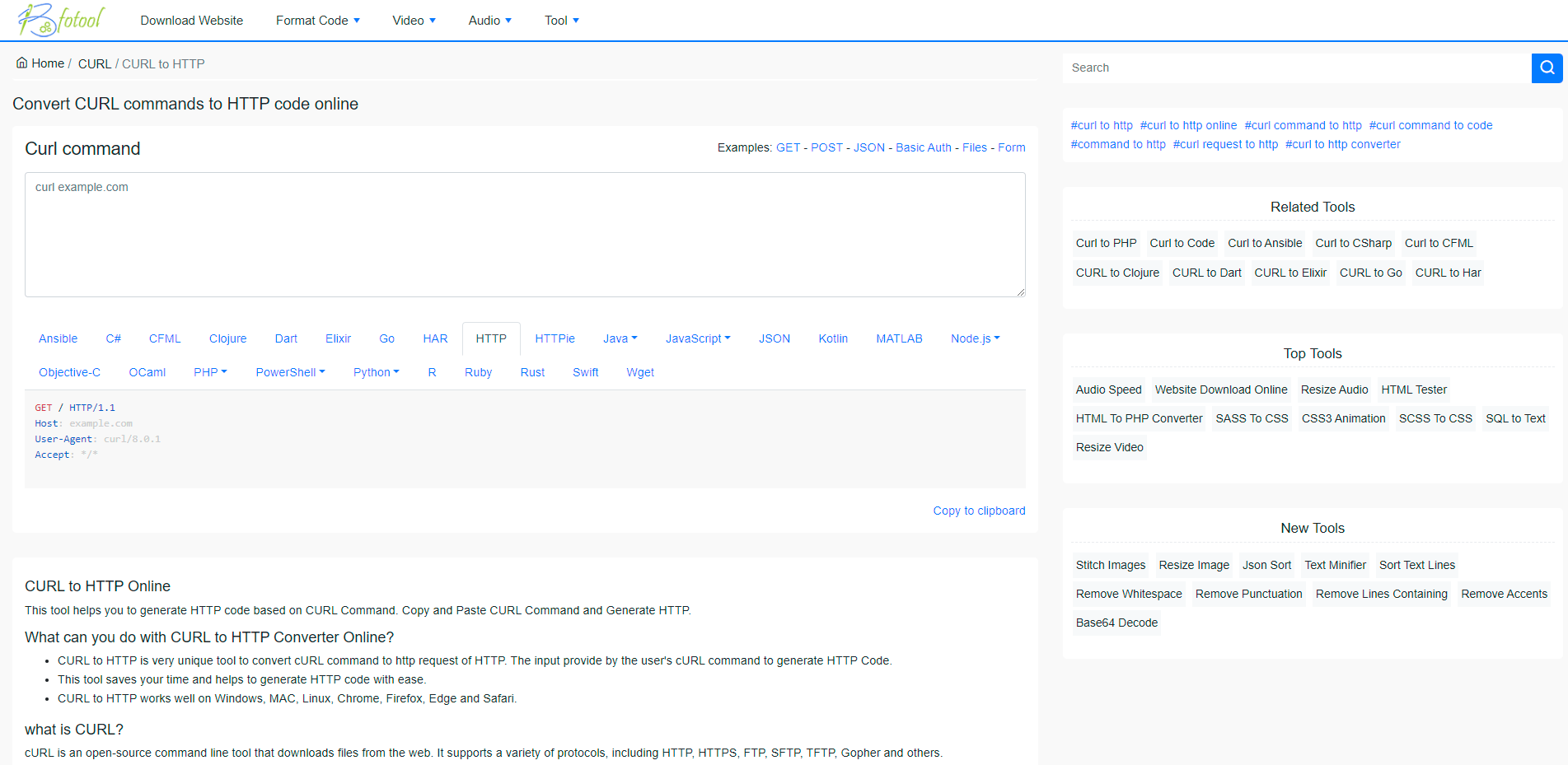The width and height of the screenshot is (1568, 765).
Task: Open the JavaScript tab dropdown
Action: coord(697,338)
